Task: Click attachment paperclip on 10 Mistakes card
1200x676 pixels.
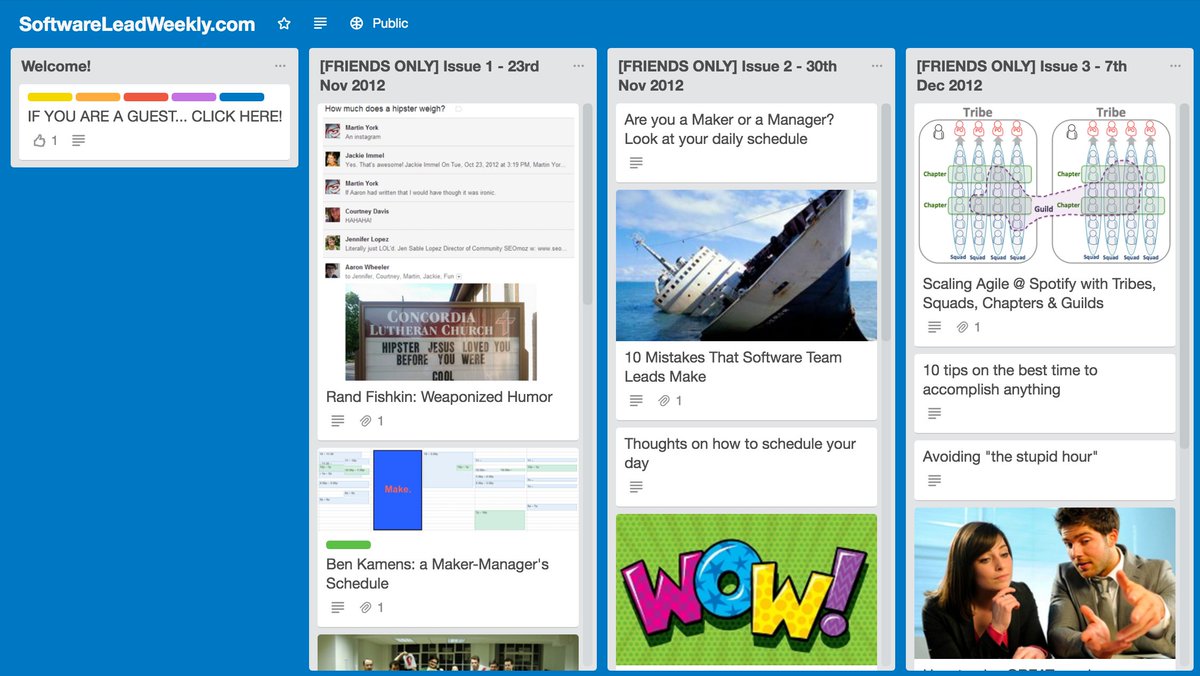Action: pyautogui.click(x=664, y=401)
